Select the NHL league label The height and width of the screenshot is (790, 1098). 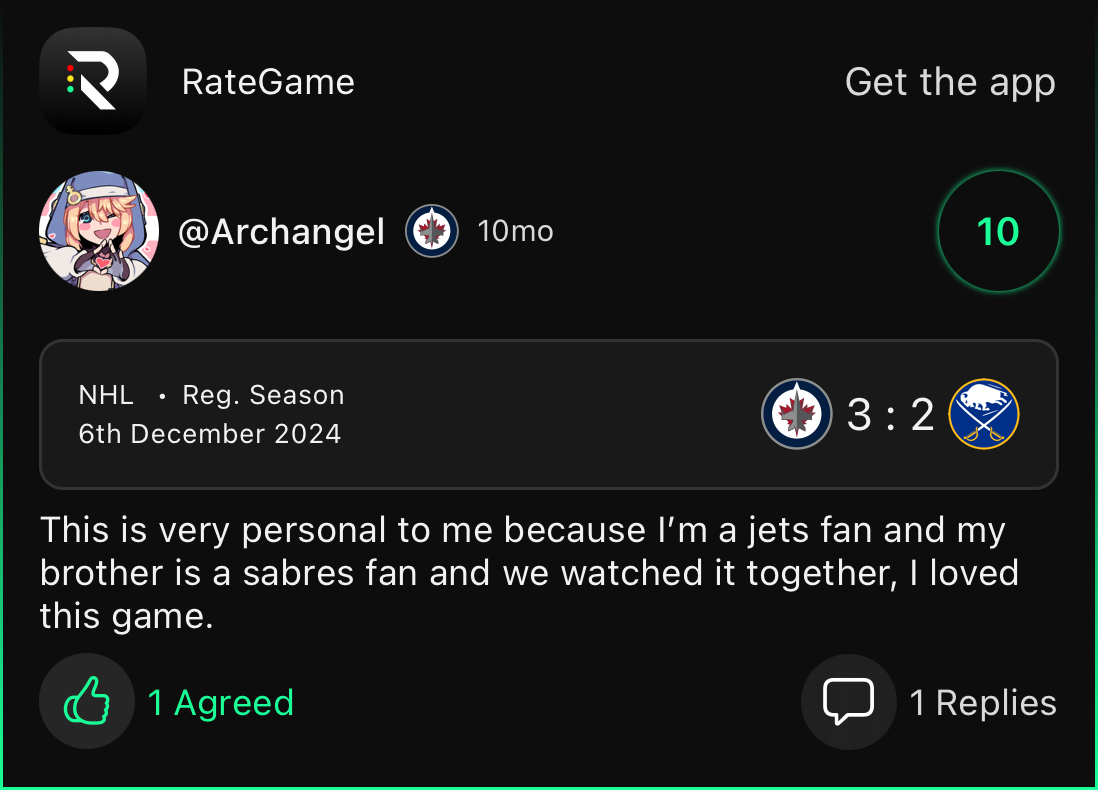point(106,395)
